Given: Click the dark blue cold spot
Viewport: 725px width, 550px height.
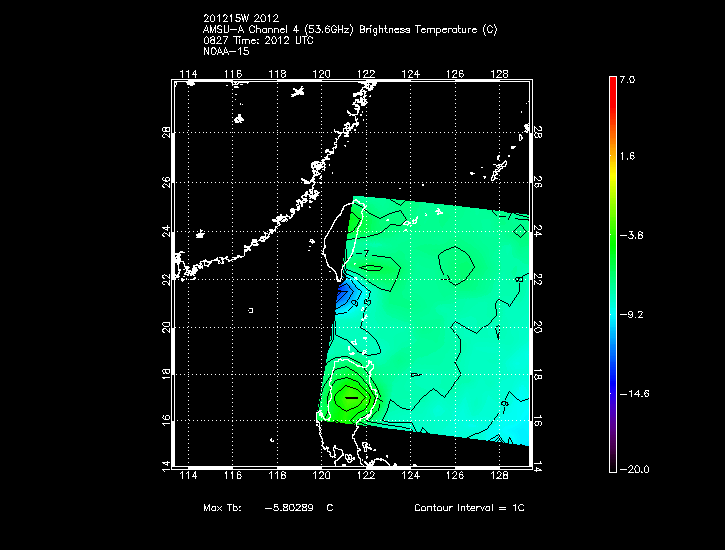Looking at the screenshot, I should 347,294.
